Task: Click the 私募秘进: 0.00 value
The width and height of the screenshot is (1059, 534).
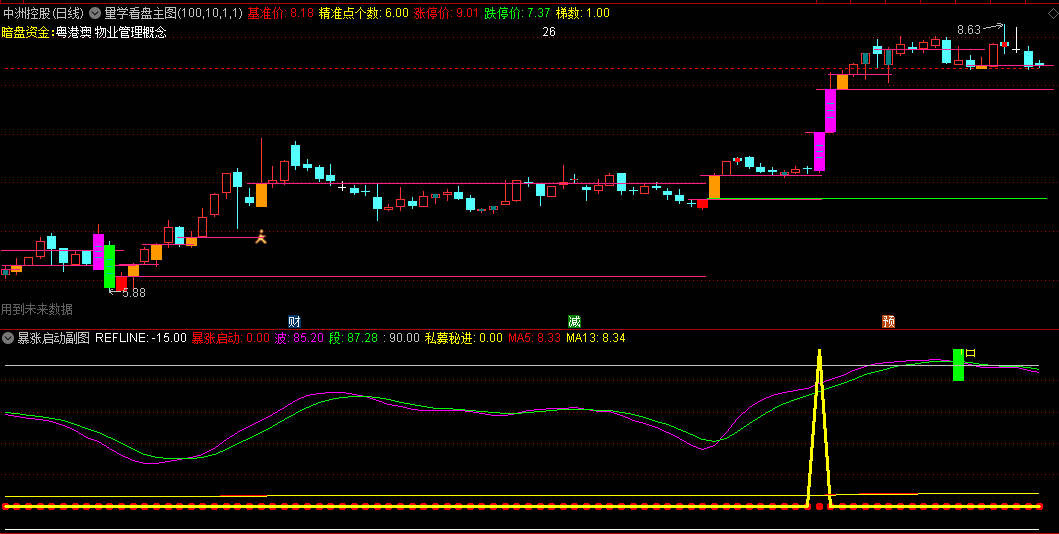Action: point(463,338)
